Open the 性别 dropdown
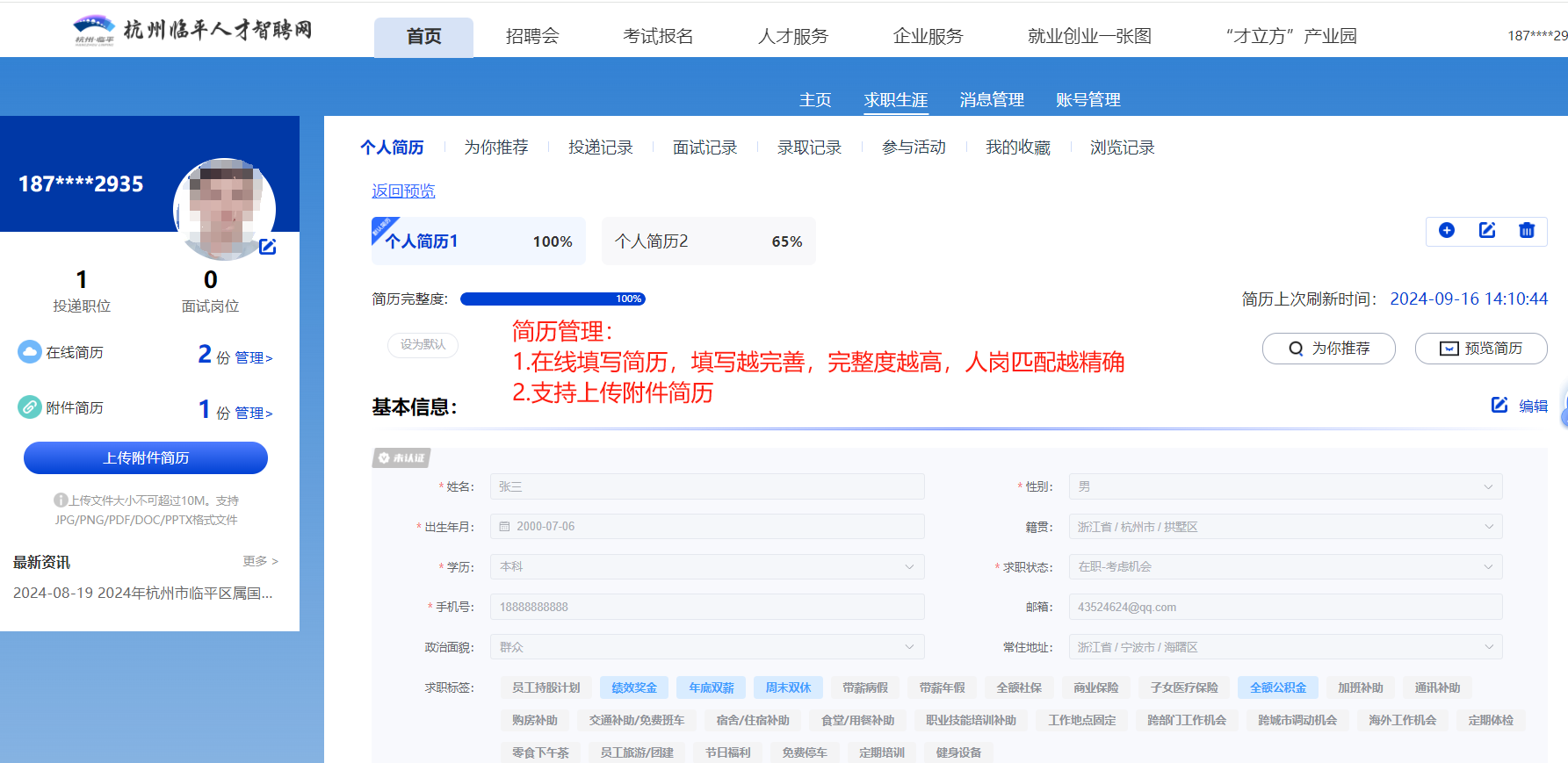1568x763 pixels. coord(1285,486)
